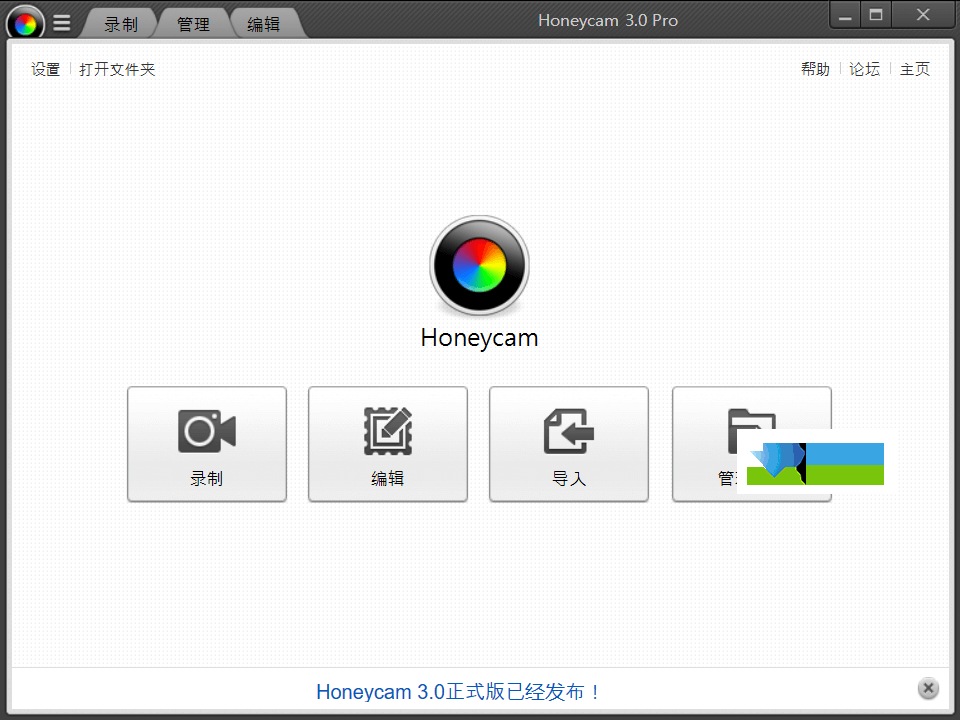Click the 导入 import button
960x720 pixels.
pyautogui.click(x=569, y=444)
